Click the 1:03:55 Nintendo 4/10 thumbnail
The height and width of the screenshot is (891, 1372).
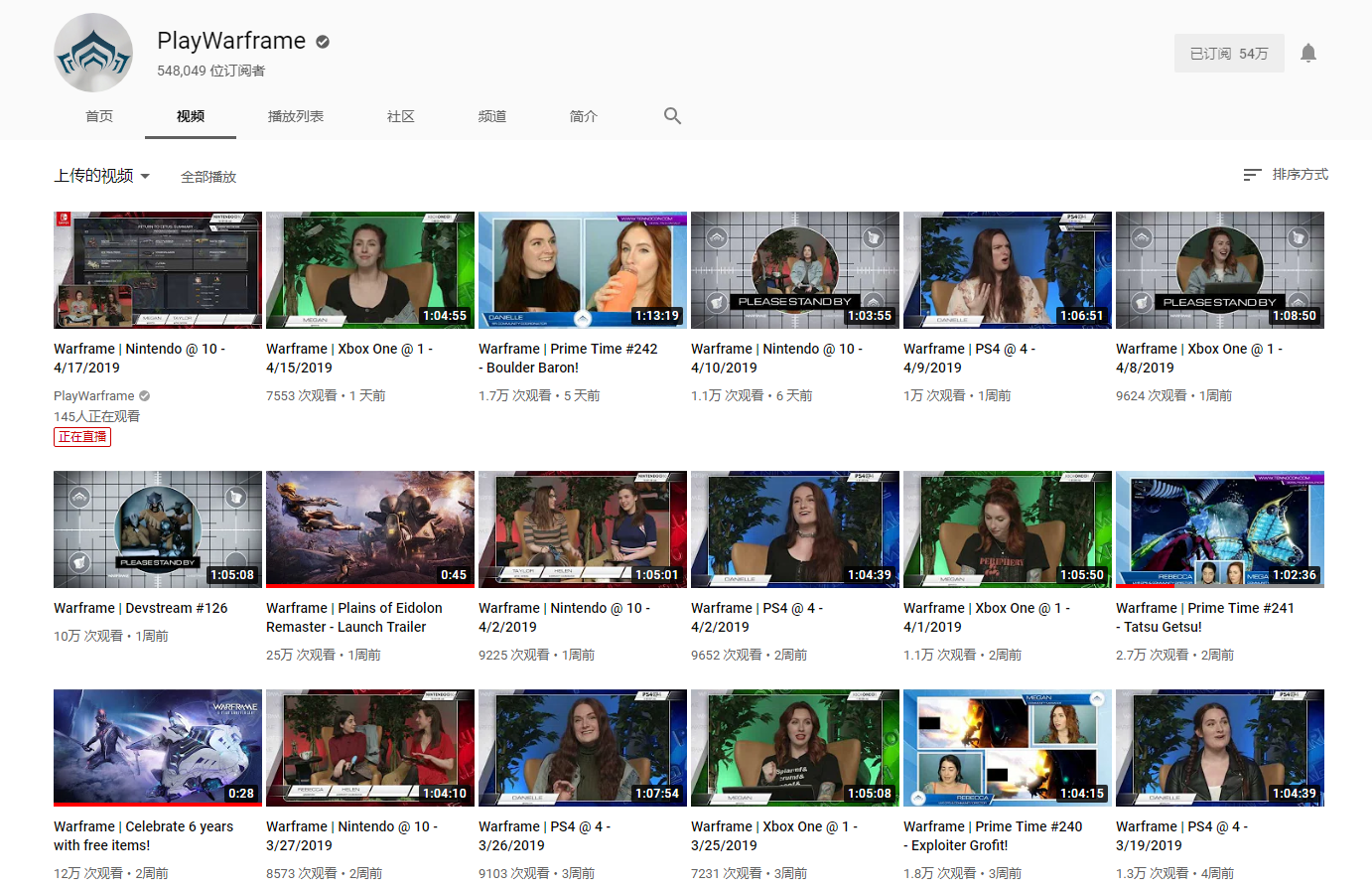(795, 270)
